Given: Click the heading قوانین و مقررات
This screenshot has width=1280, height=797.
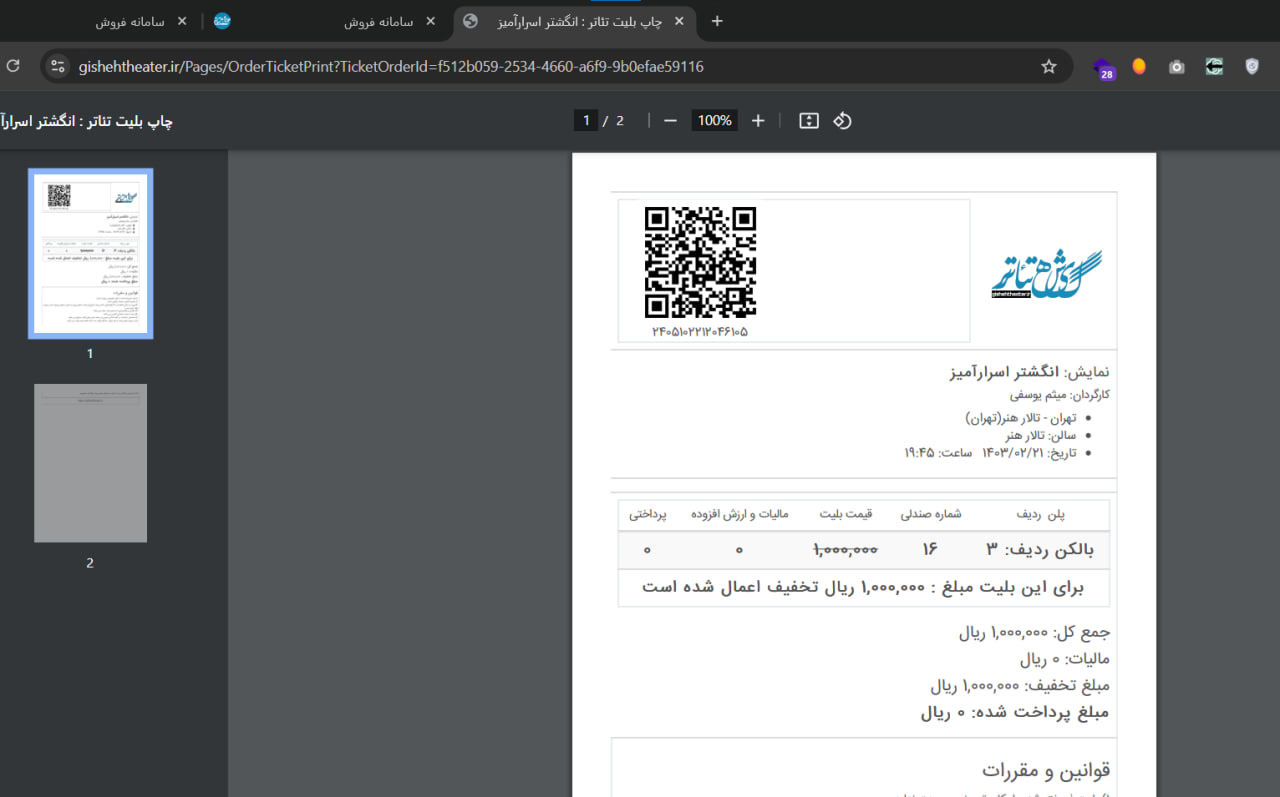Looking at the screenshot, I should click(x=1046, y=771).
